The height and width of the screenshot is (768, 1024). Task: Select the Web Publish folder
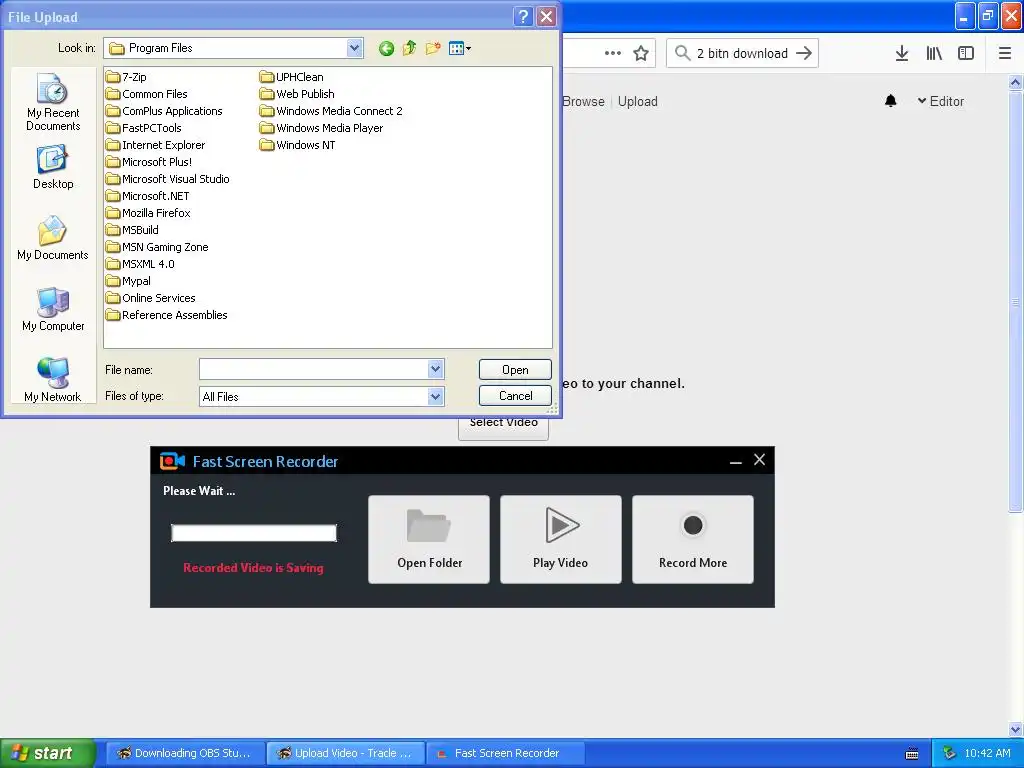coord(298,94)
